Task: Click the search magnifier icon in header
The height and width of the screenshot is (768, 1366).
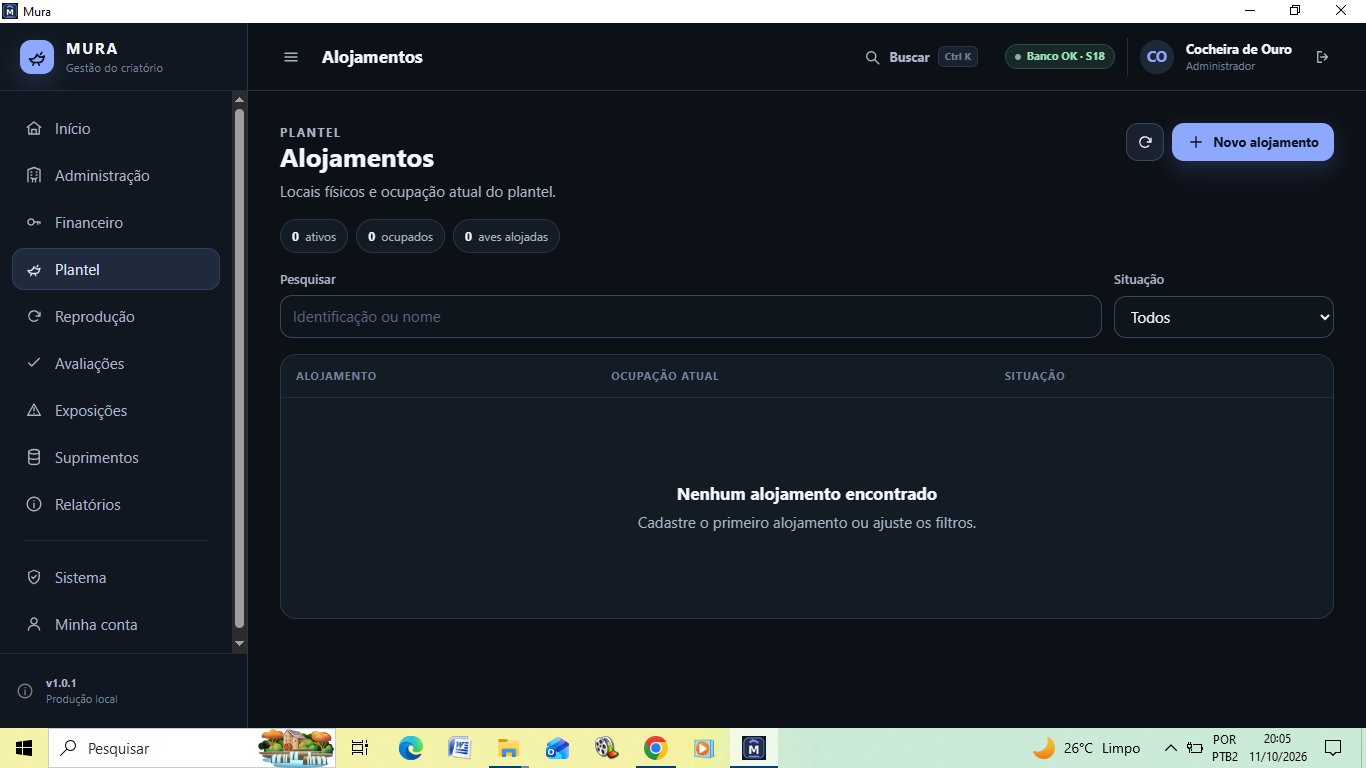Action: (872, 57)
